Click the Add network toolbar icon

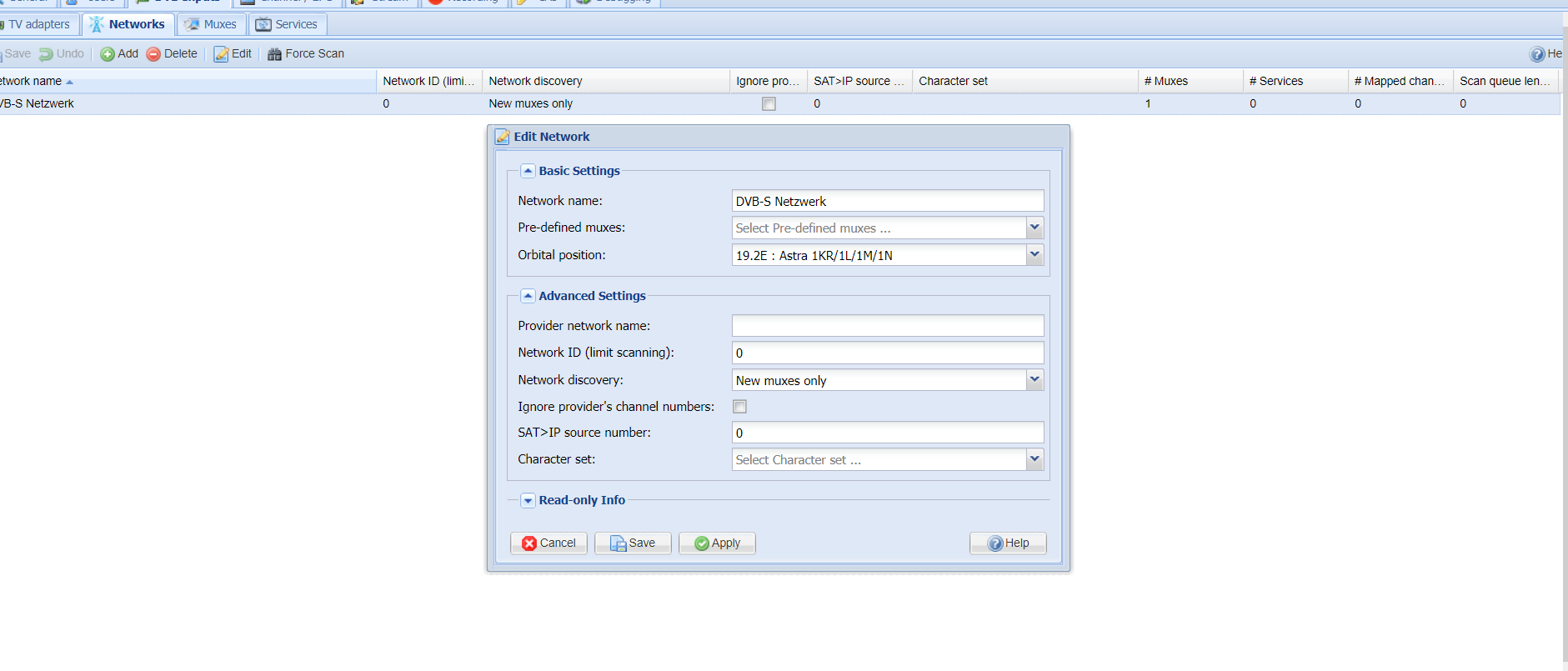pyautogui.click(x=108, y=54)
